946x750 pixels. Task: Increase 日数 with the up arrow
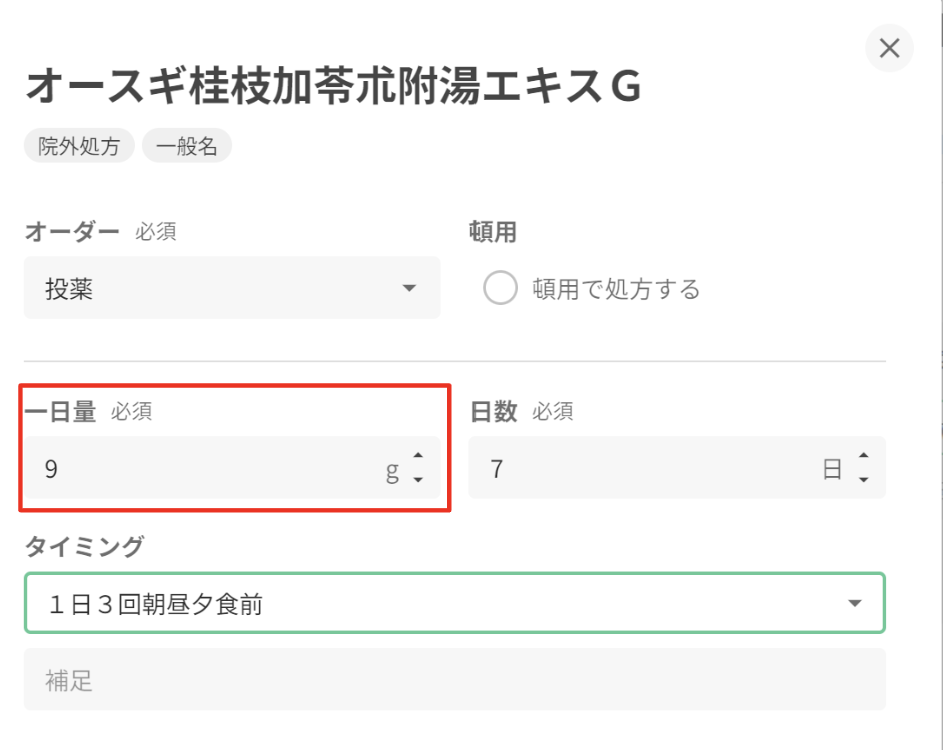click(863, 459)
